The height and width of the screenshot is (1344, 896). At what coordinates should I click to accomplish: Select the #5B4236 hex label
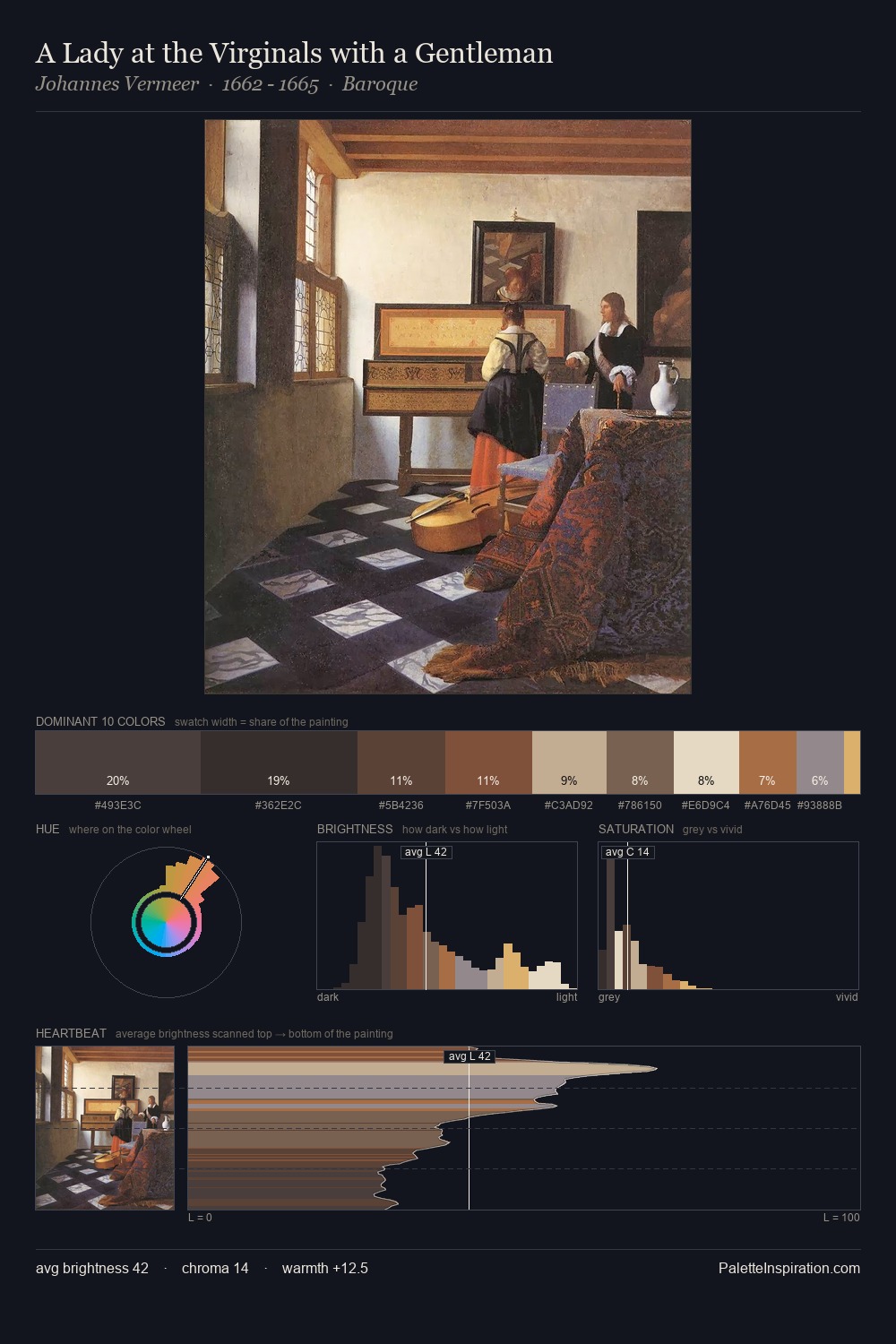pyautogui.click(x=401, y=806)
